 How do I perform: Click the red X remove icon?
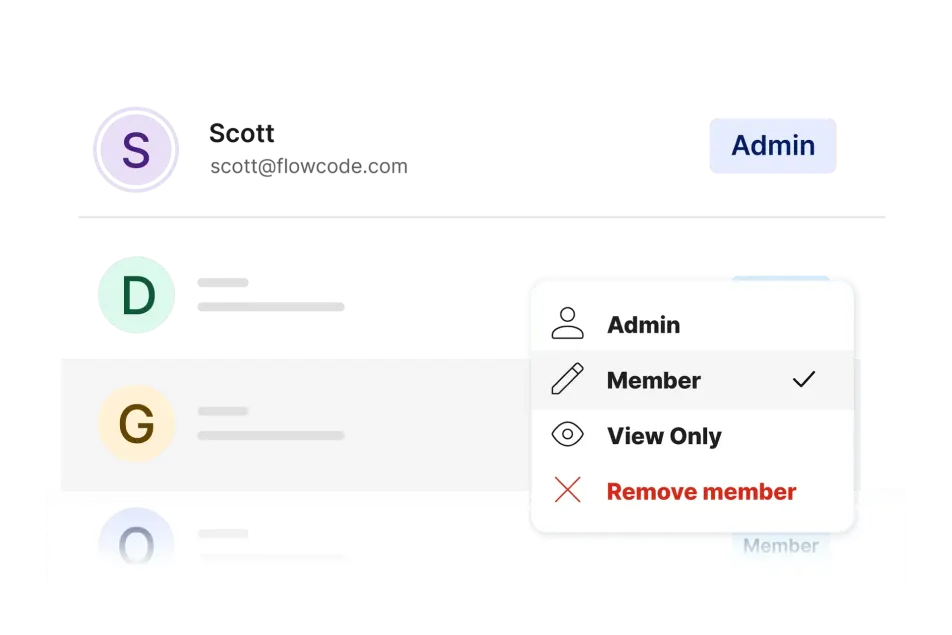(567, 491)
